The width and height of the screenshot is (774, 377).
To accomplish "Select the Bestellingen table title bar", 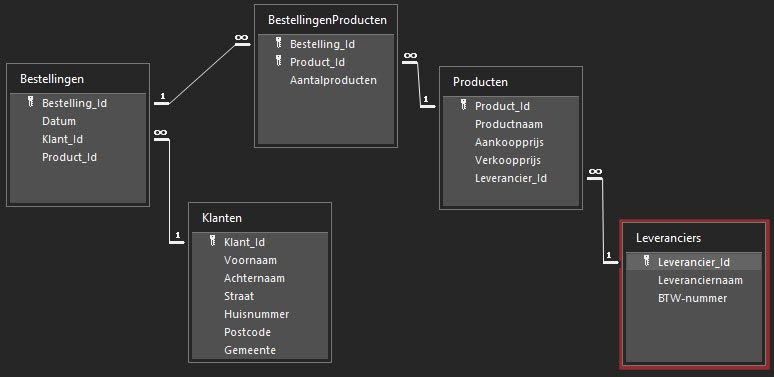I will 78,79.
